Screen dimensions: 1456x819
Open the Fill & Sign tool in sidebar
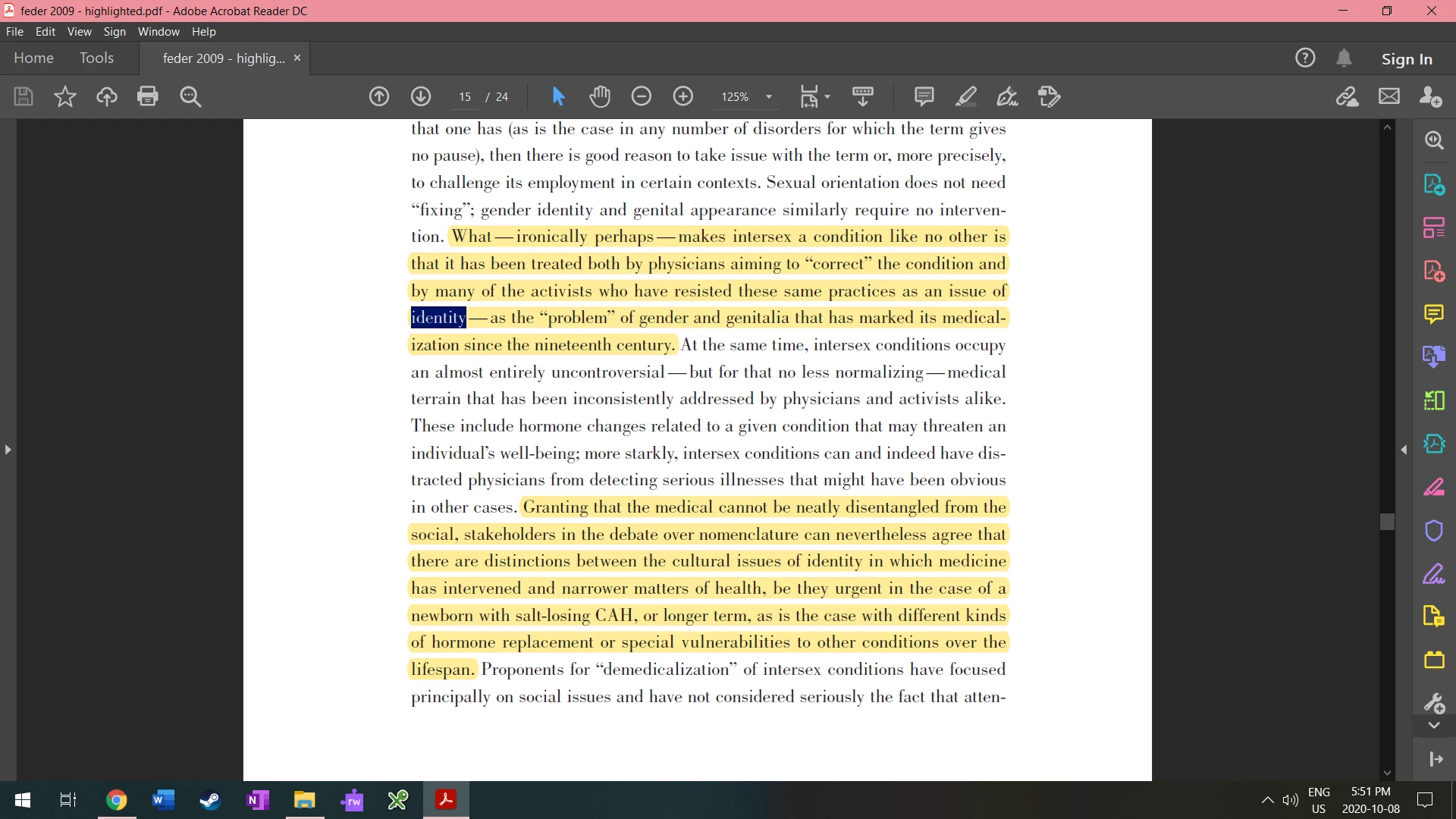pyautogui.click(x=1433, y=574)
